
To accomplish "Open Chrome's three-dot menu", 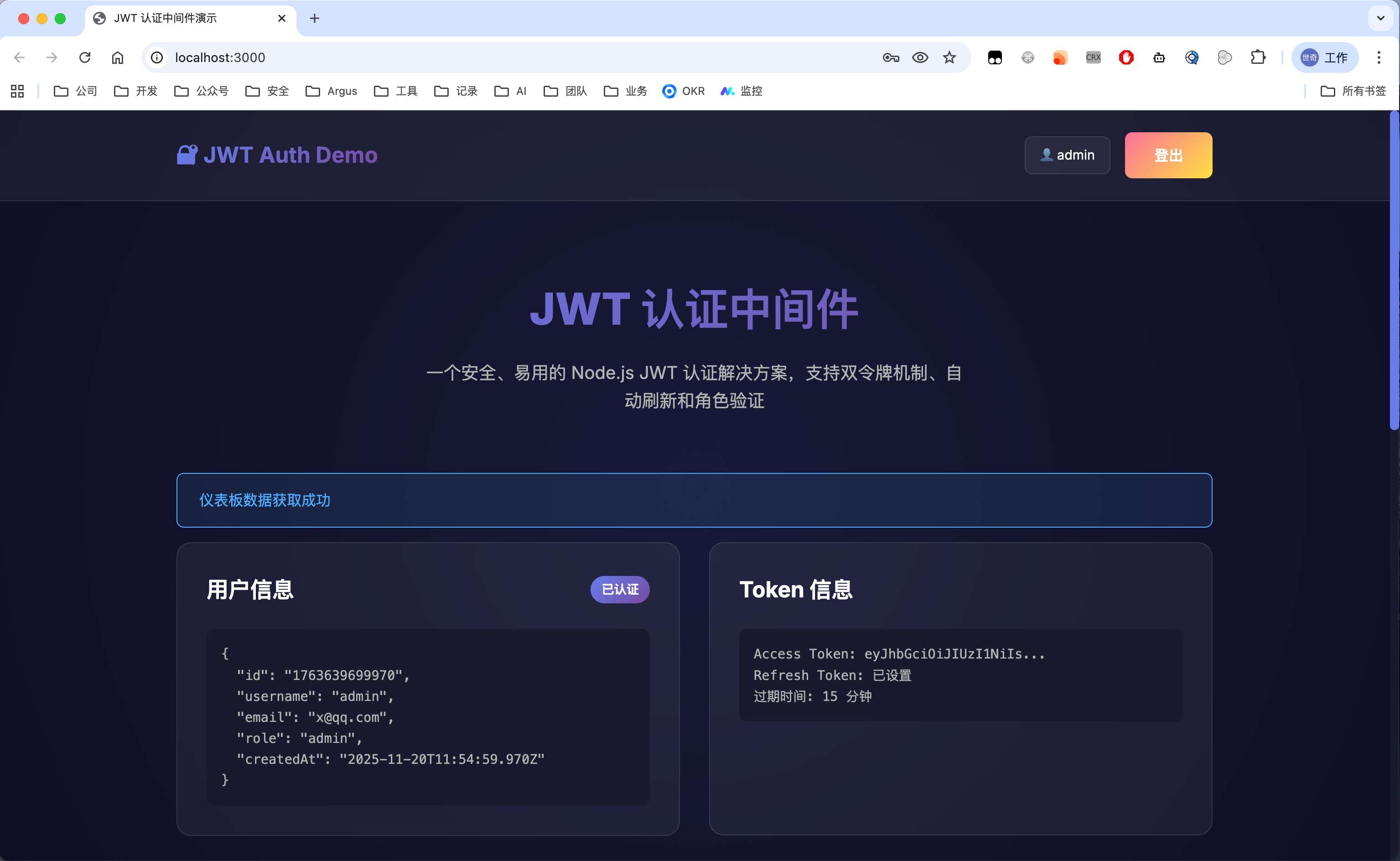I will pos(1379,57).
